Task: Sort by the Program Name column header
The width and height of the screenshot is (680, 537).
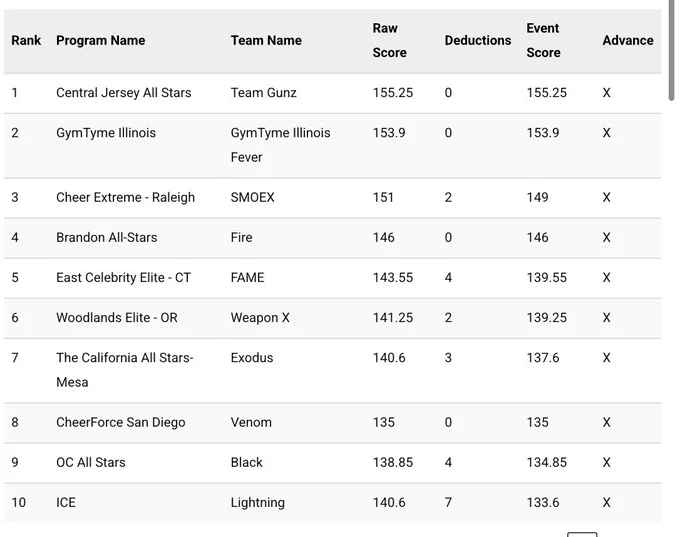Action: 101,40
